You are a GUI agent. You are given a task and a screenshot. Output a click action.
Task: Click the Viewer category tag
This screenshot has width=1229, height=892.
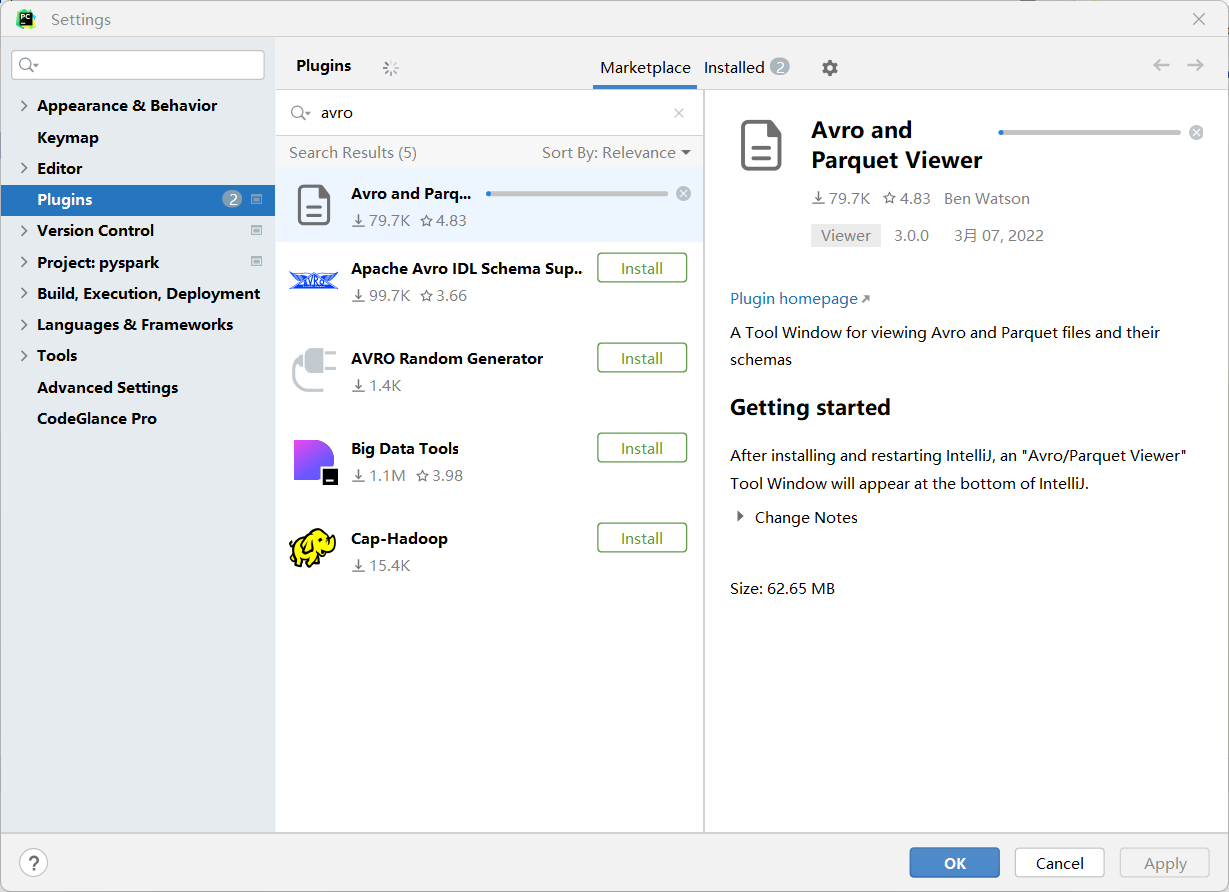tap(846, 236)
